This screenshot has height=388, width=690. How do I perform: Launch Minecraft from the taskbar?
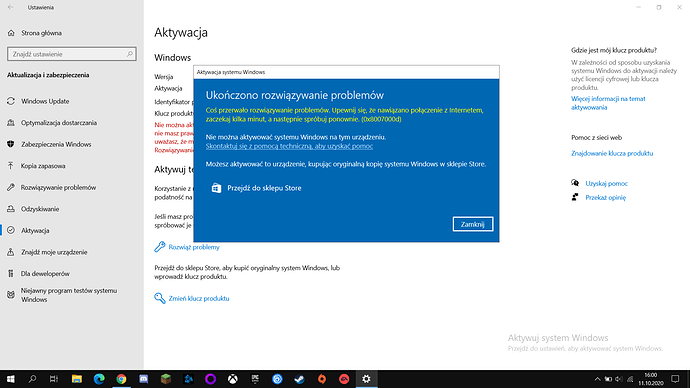click(166, 379)
